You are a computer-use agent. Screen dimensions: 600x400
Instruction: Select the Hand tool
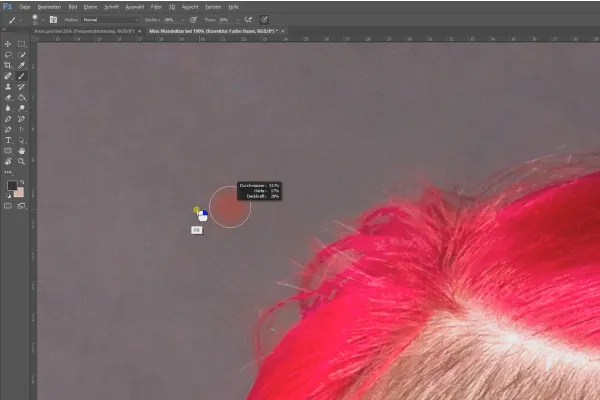coord(21,151)
